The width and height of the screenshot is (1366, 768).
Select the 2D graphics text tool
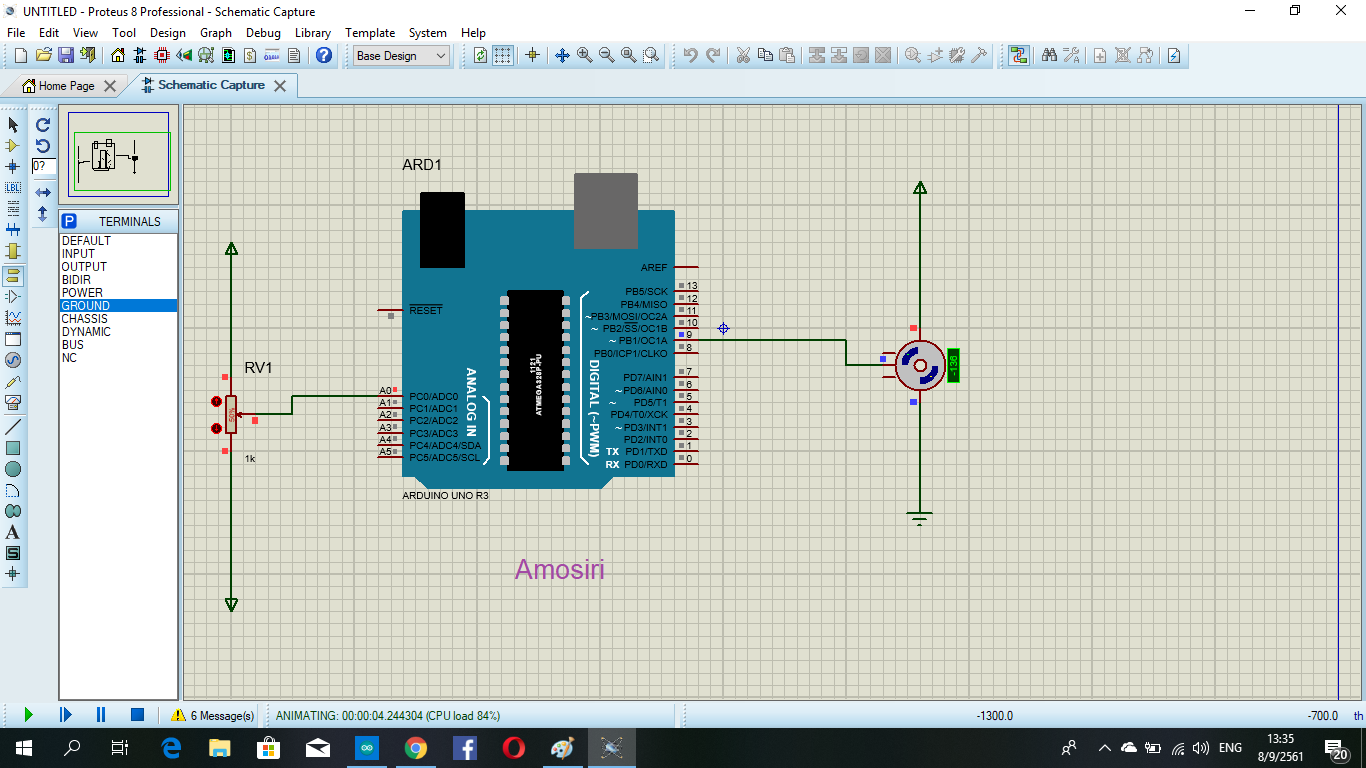[13, 532]
